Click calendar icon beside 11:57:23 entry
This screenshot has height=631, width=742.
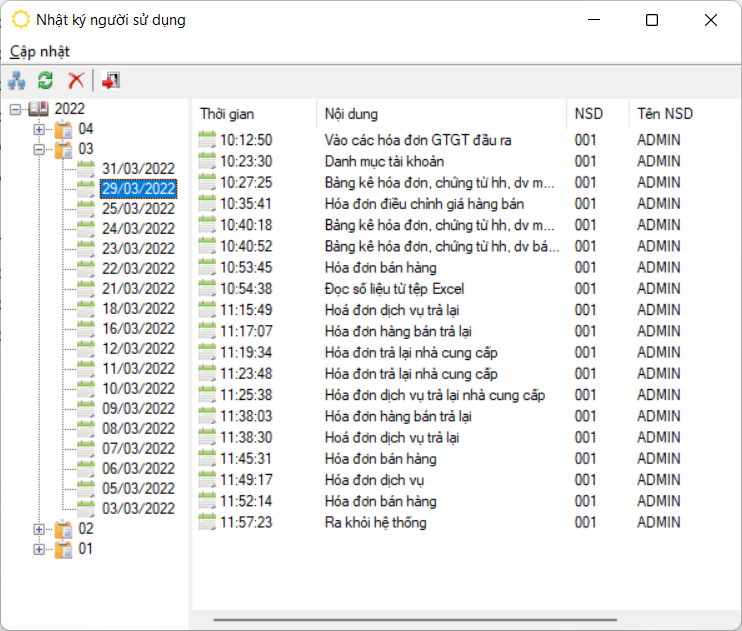[x=208, y=522]
